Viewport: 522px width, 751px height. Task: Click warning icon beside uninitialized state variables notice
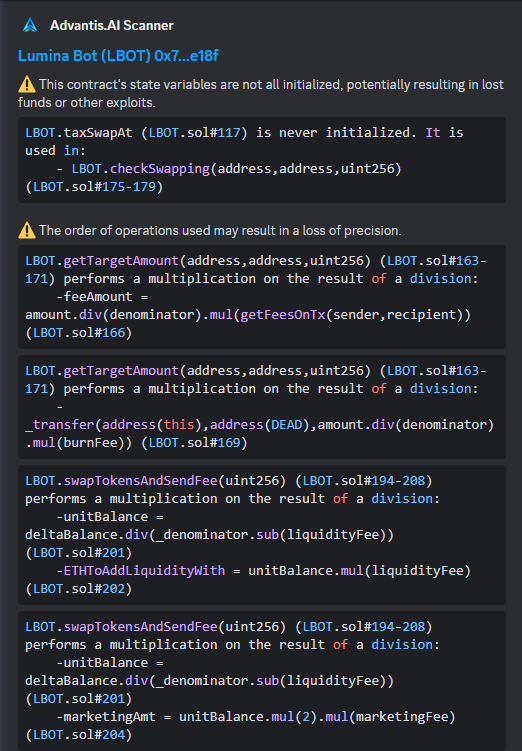click(27, 85)
